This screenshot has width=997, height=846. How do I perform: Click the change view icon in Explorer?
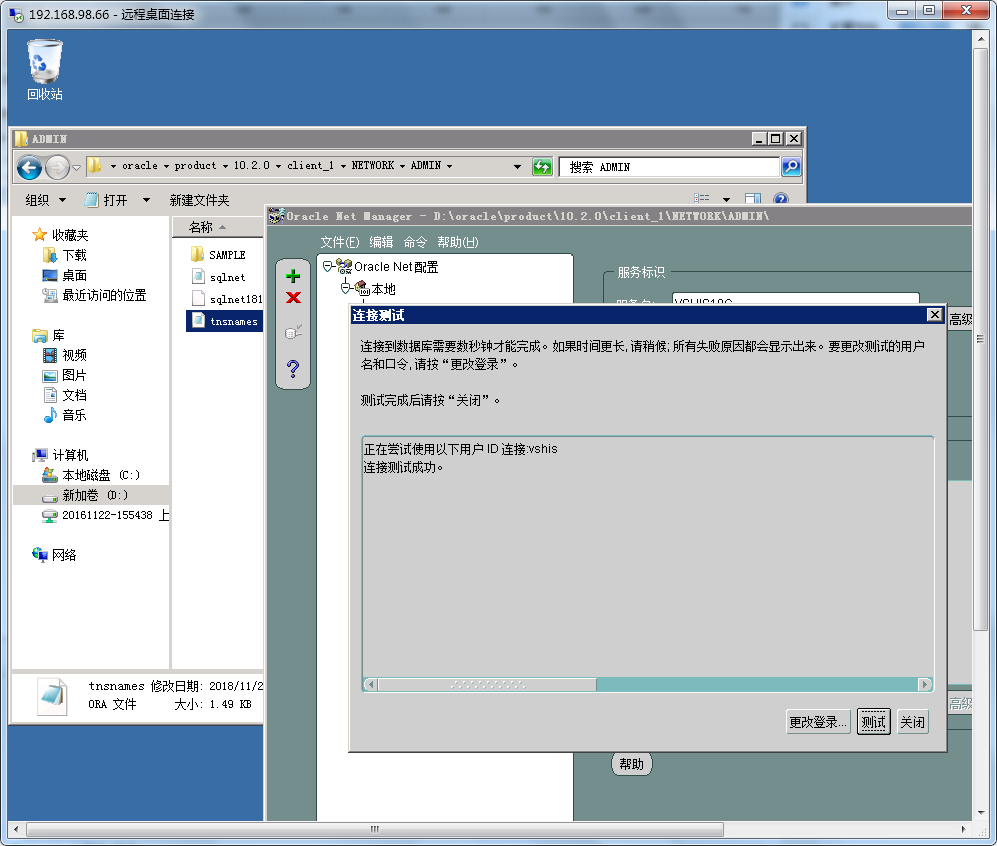702,199
